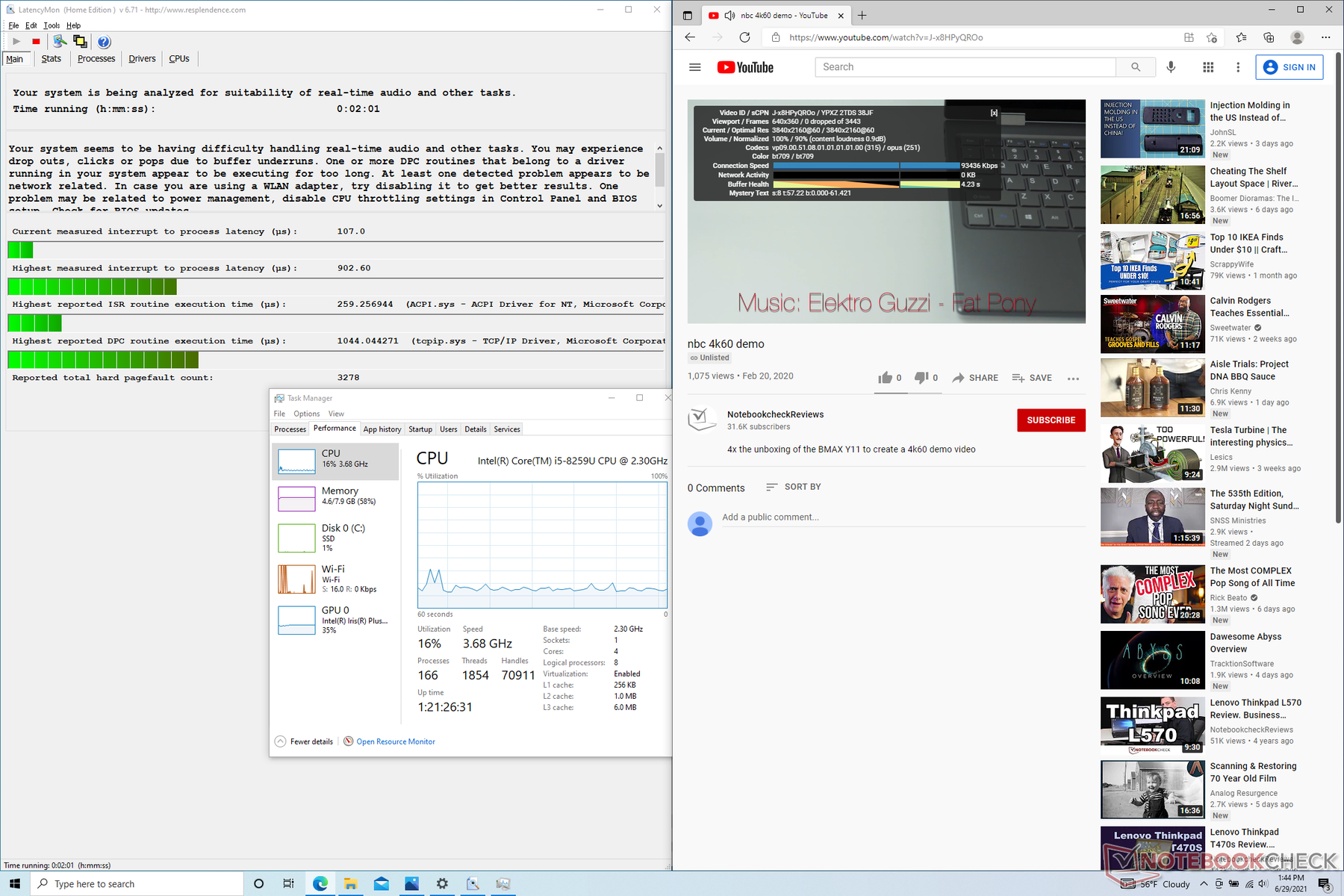Click the thumbs down dislike icon
Screen dimensions: 1344x896
[921, 378]
